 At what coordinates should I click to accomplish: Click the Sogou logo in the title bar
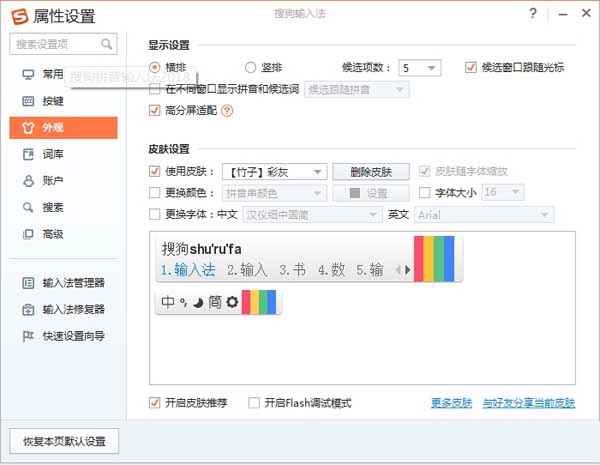click(20, 16)
